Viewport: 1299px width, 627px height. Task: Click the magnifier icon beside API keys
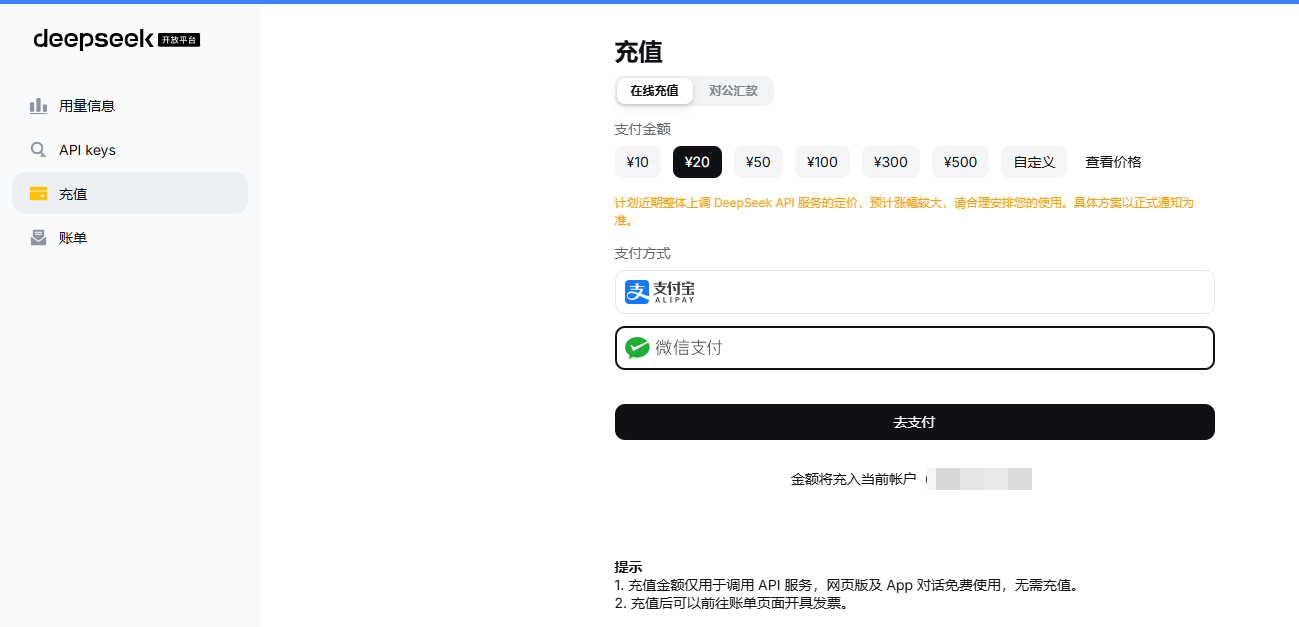[x=38, y=150]
